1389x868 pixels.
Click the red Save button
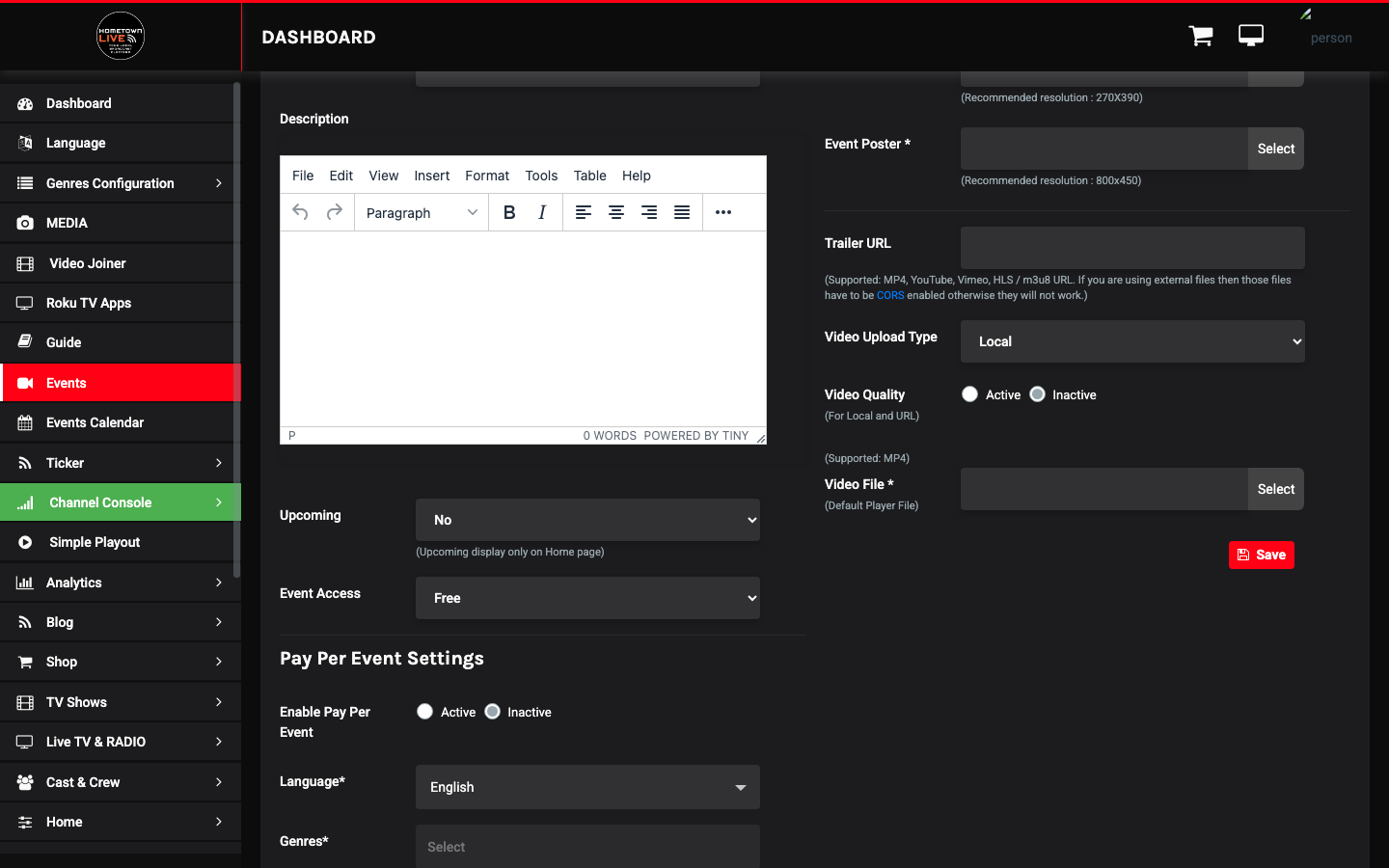pyautogui.click(x=1262, y=555)
